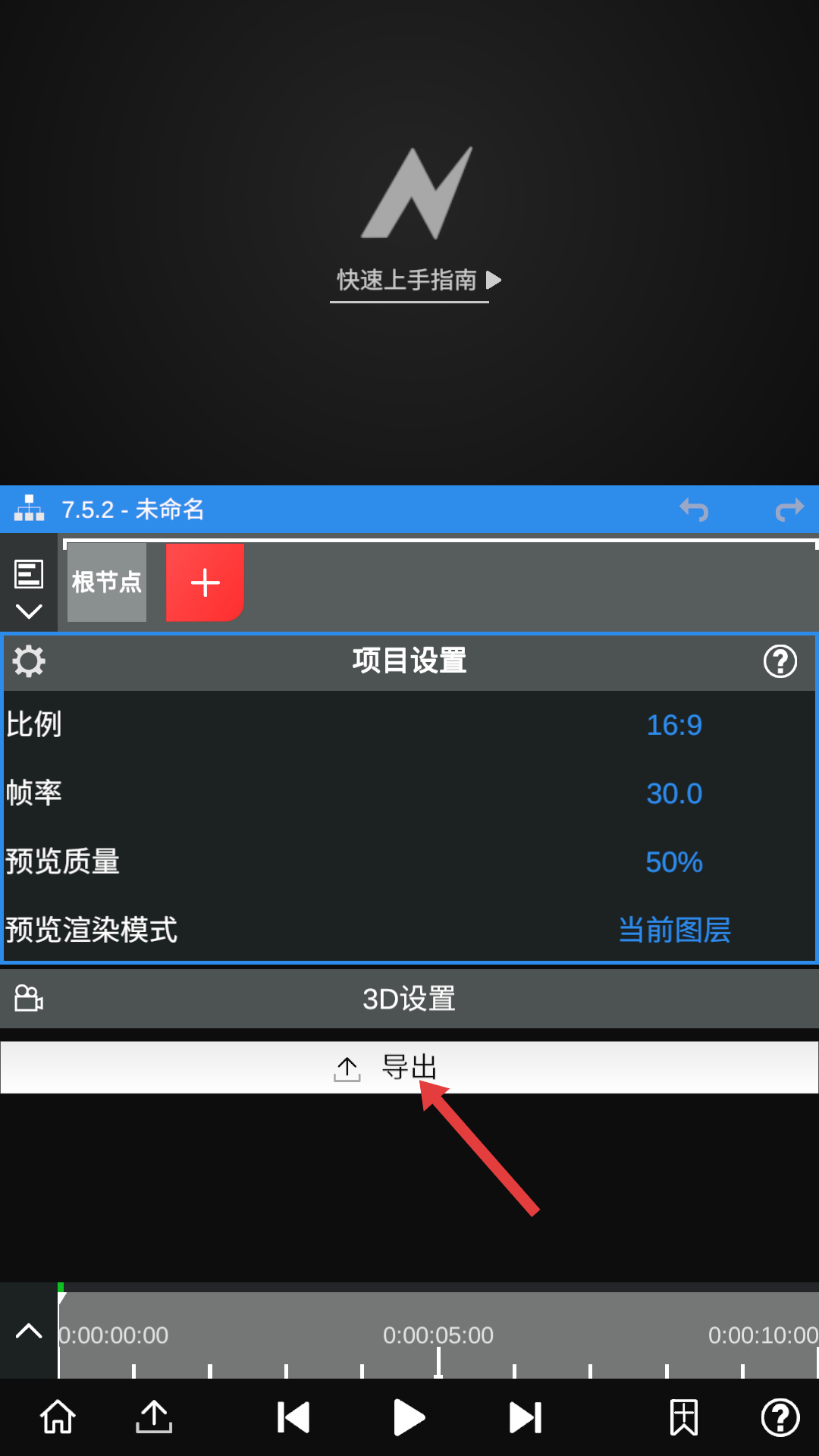The width and height of the screenshot is (819, 1456).
Task: Open the help icon in the bottom bar
Action: coord(780,1417)
